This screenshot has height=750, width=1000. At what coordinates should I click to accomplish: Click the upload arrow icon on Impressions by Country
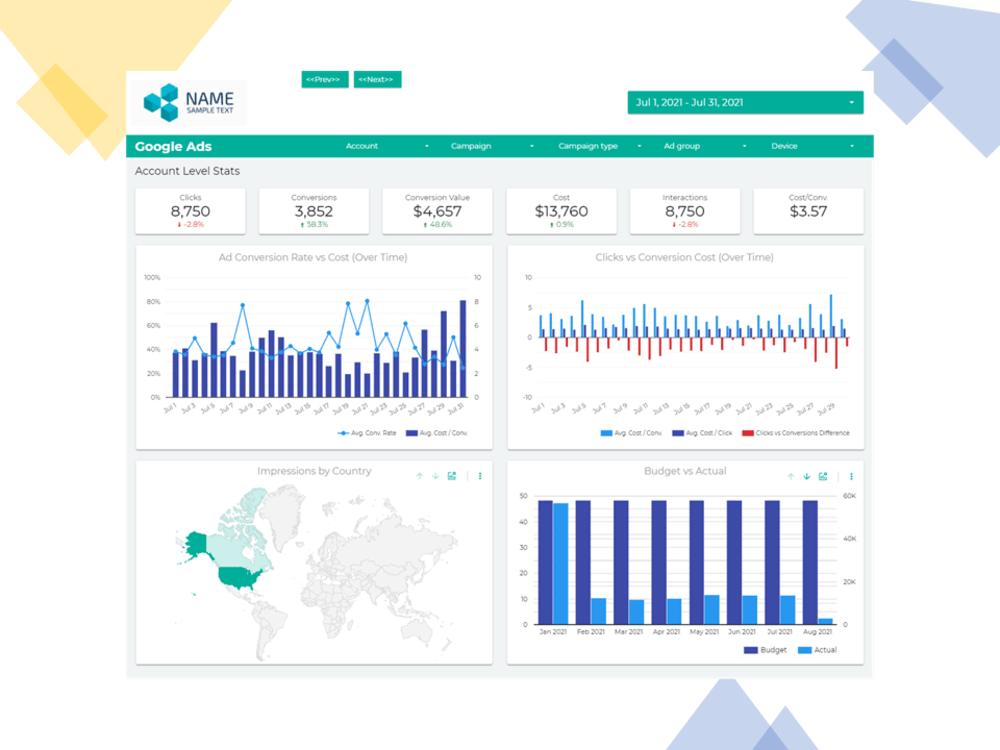[419, 476]
